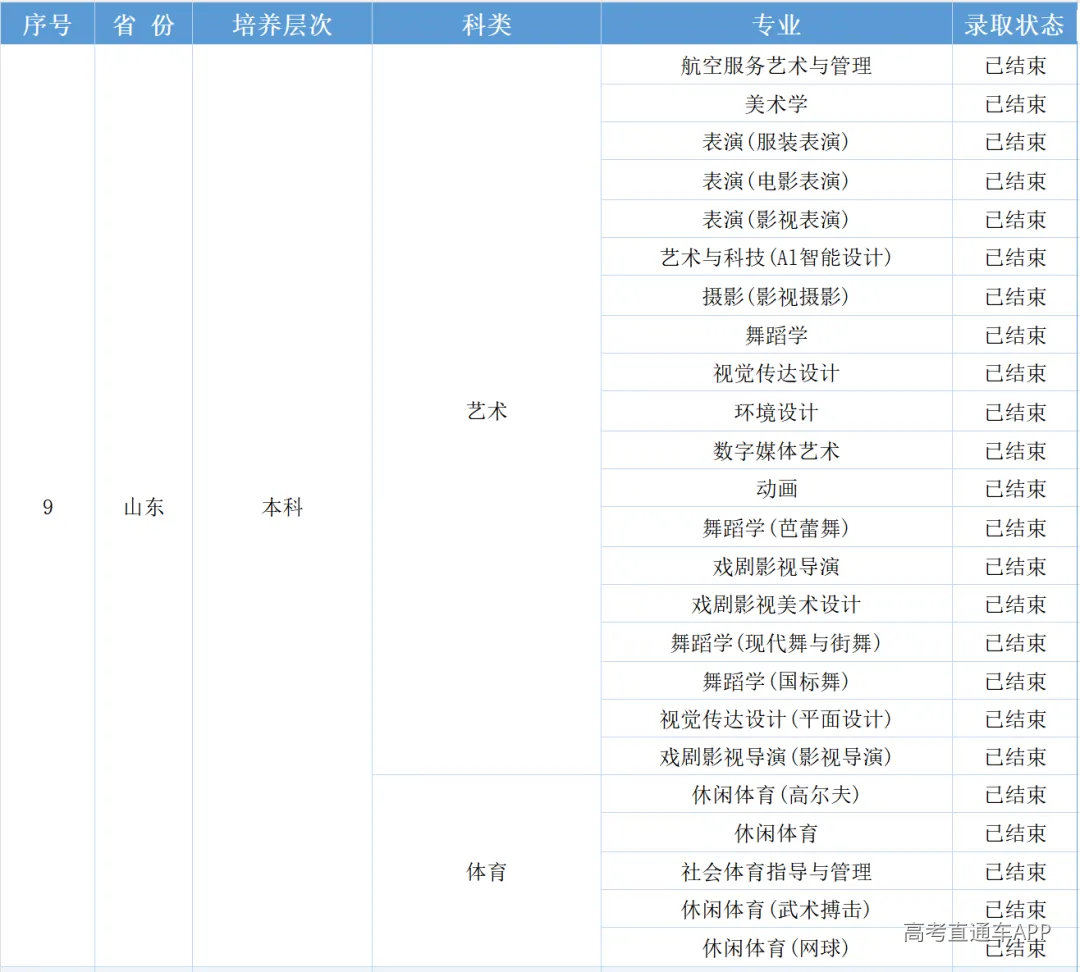The image size is (1080, 972).
Task: Click 艺术与科技(AI智能设计) cell
Action: [x=776, y=258]
